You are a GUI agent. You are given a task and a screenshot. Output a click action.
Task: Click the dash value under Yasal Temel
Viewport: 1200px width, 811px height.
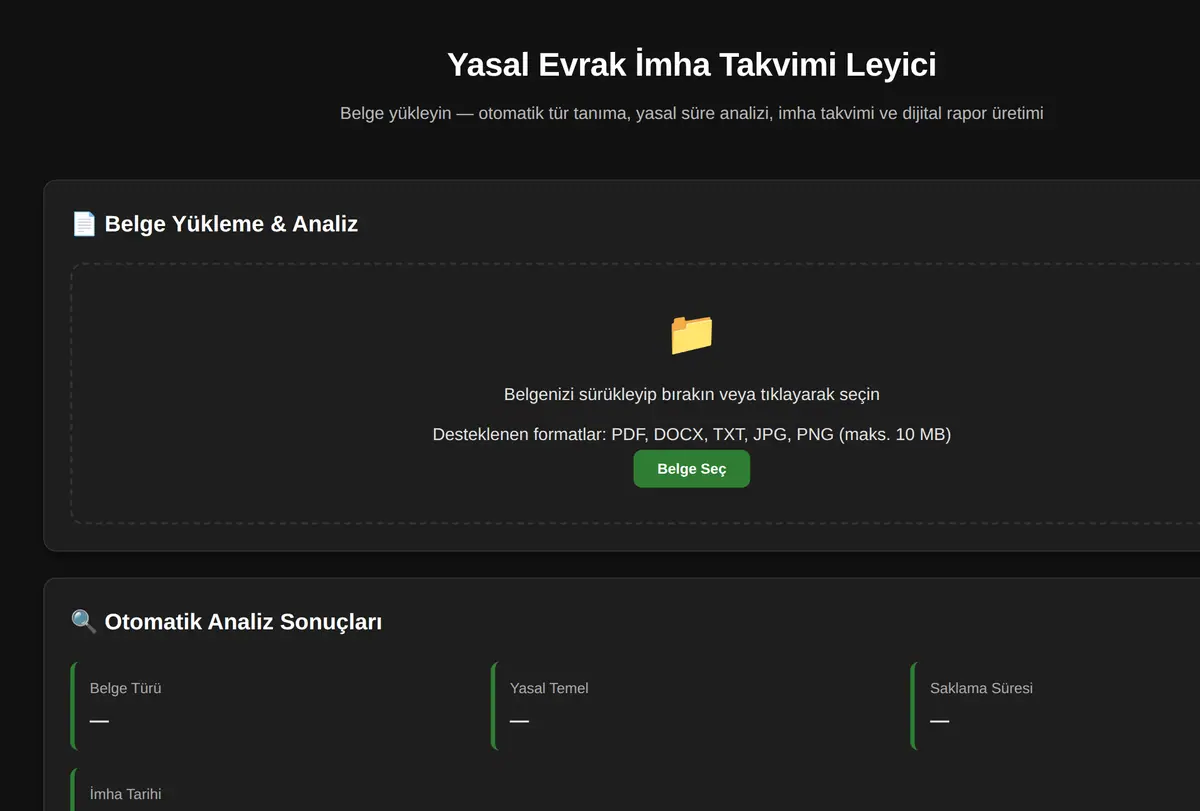[x=519, y=720]
